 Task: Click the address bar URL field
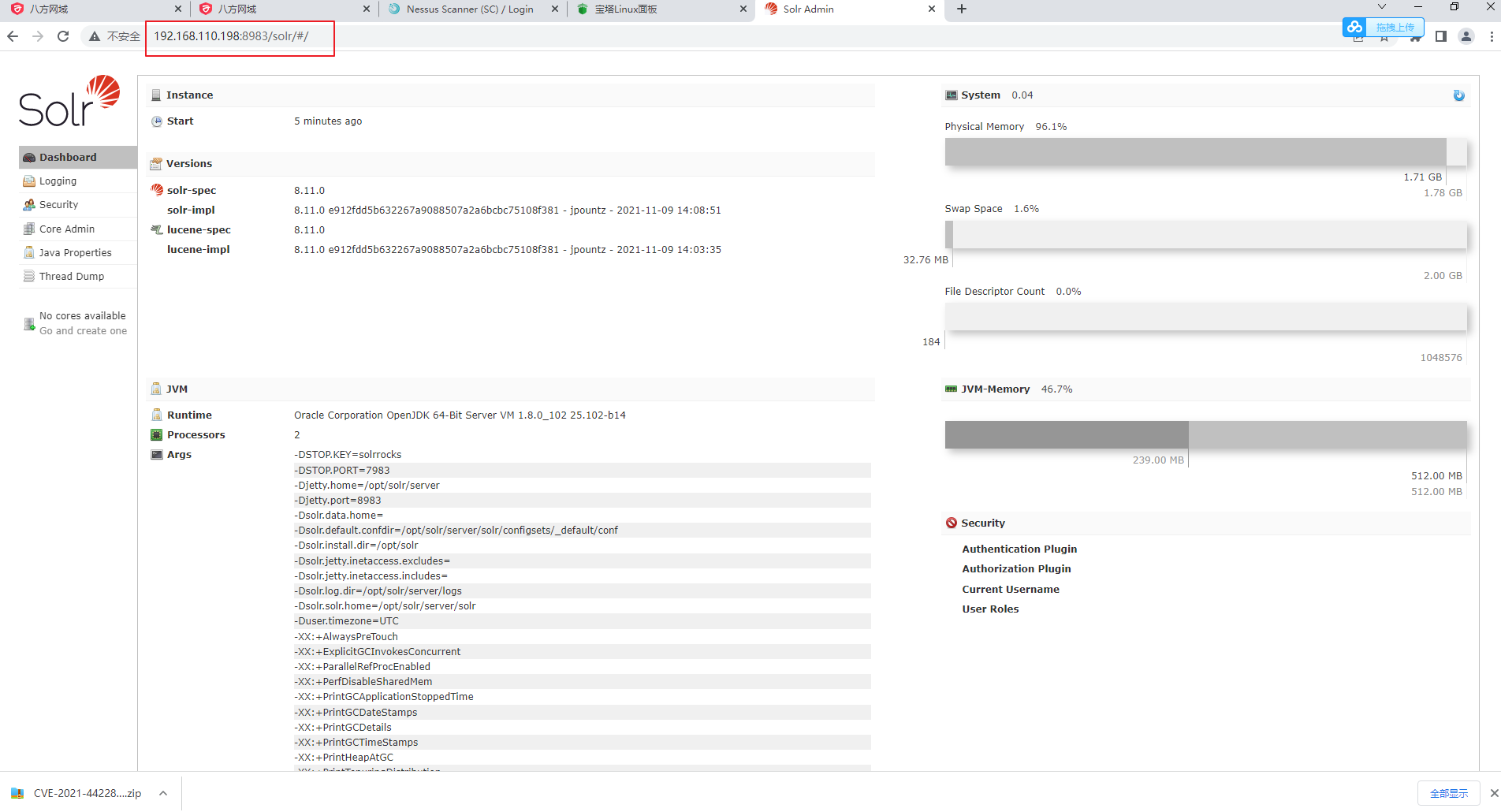pos(237,36)
